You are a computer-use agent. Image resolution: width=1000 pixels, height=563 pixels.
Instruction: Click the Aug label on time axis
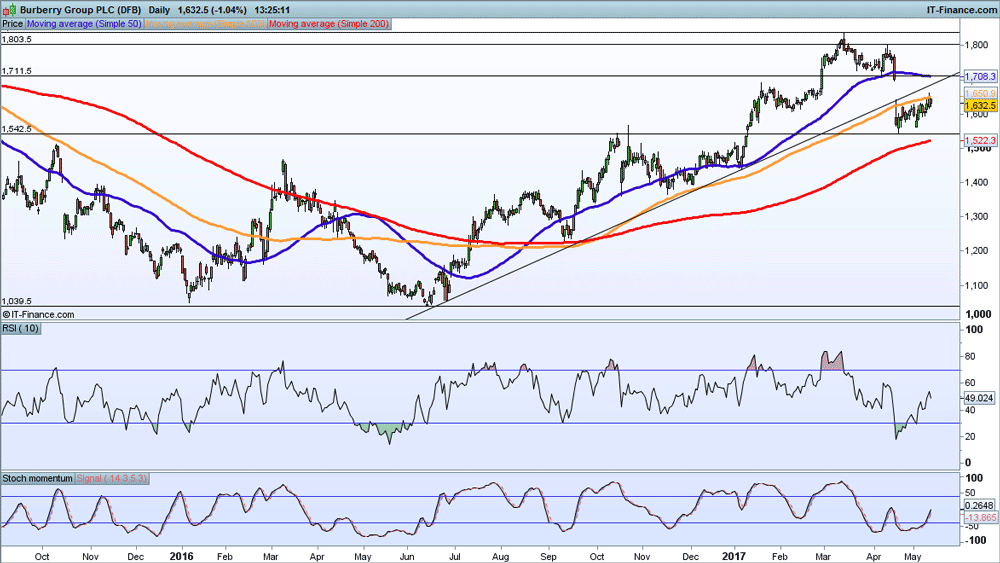tap(501, 557)
